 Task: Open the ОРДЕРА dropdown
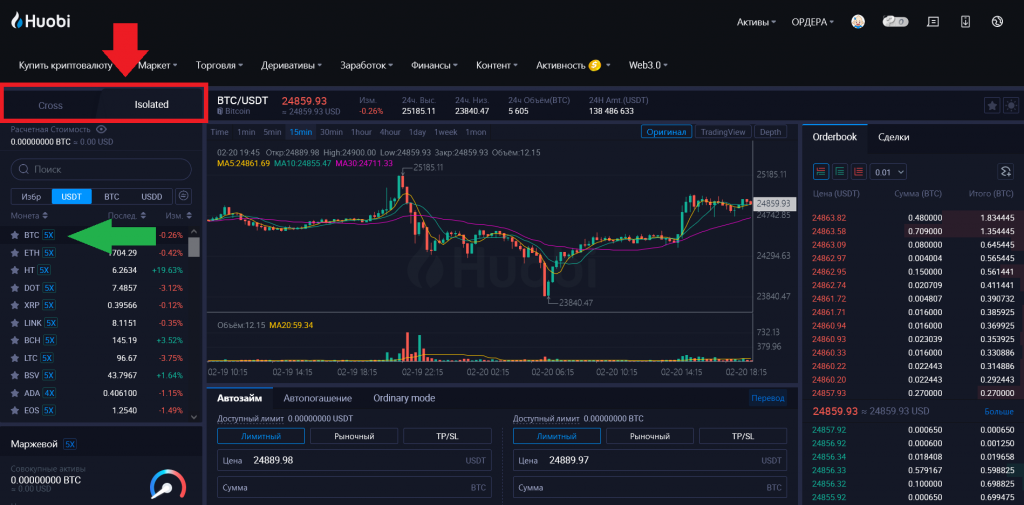pos(813,22)
